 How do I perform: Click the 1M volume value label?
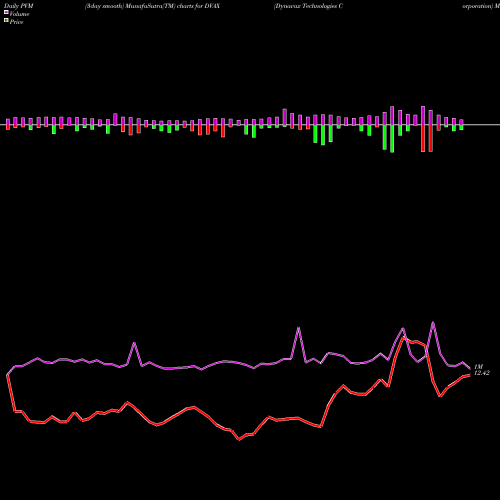tap(478, 367)
